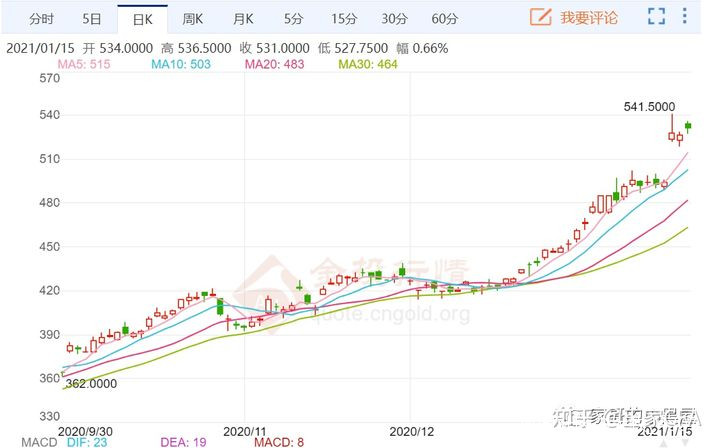
Task: Click the 2020/11 axis date label
Action: [245, 431]
